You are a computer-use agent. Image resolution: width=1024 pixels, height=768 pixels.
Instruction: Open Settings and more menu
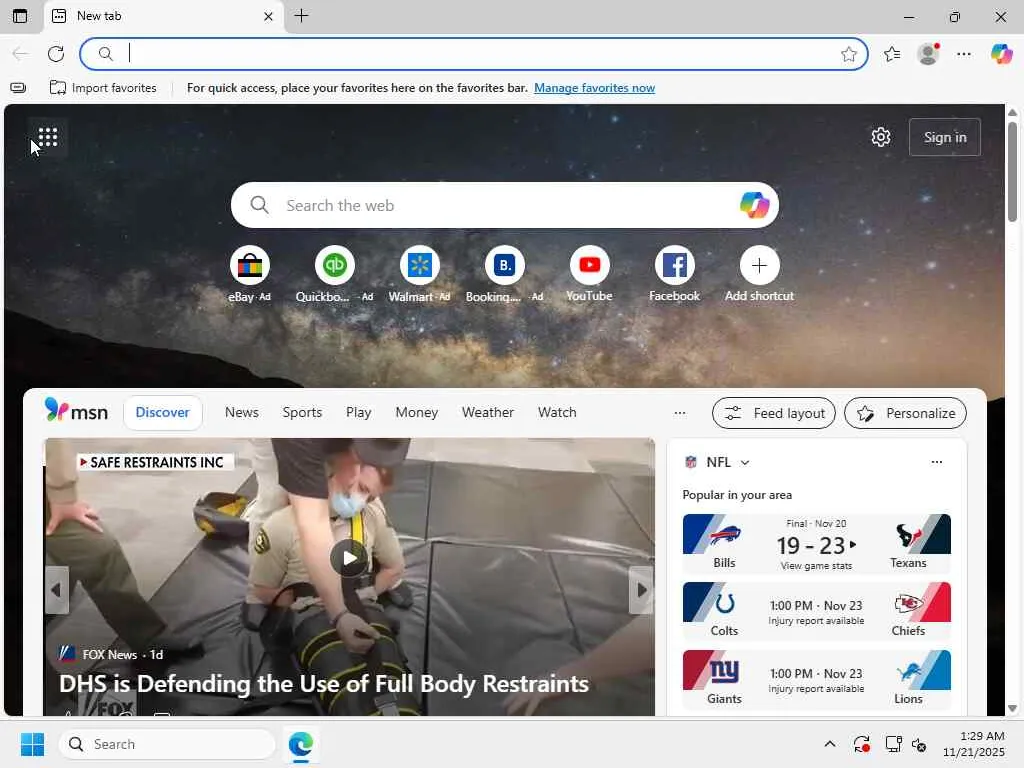point(964,54)
